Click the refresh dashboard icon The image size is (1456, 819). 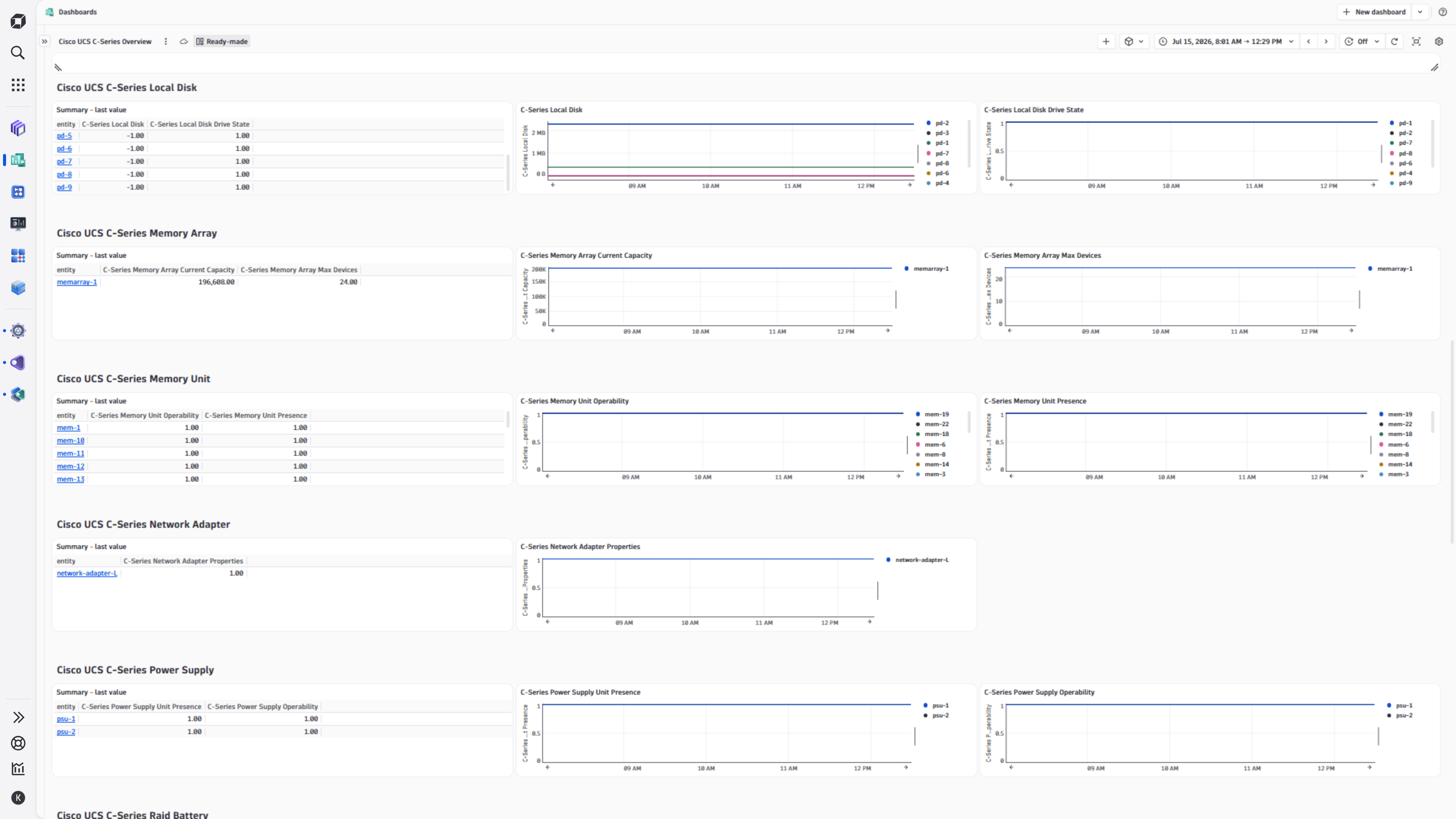pyautogui.click(x=1395, y=41)
